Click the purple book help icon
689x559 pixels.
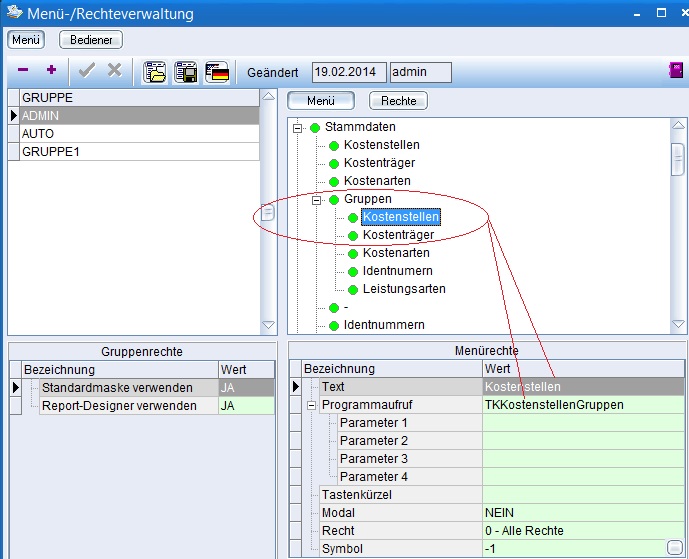(x=676, y=71)
